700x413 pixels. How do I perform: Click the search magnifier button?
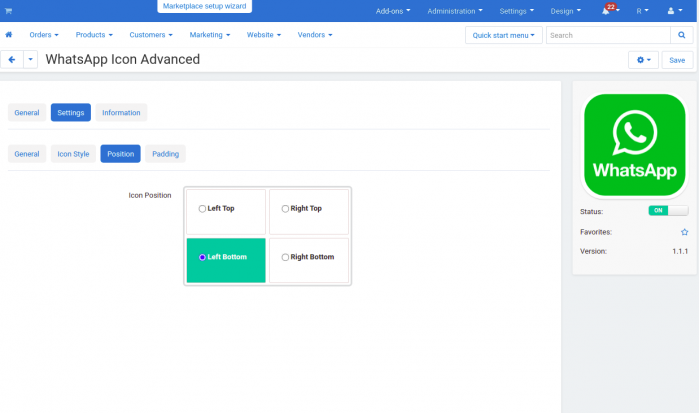tap(681, 35)
